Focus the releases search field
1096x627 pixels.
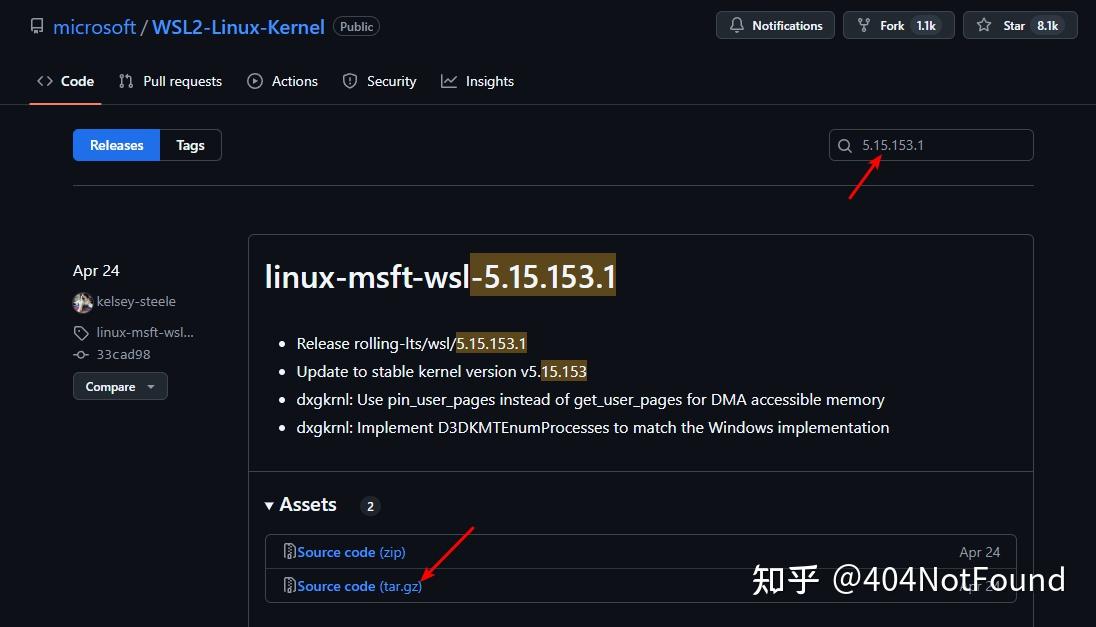[x=931, y=145]
